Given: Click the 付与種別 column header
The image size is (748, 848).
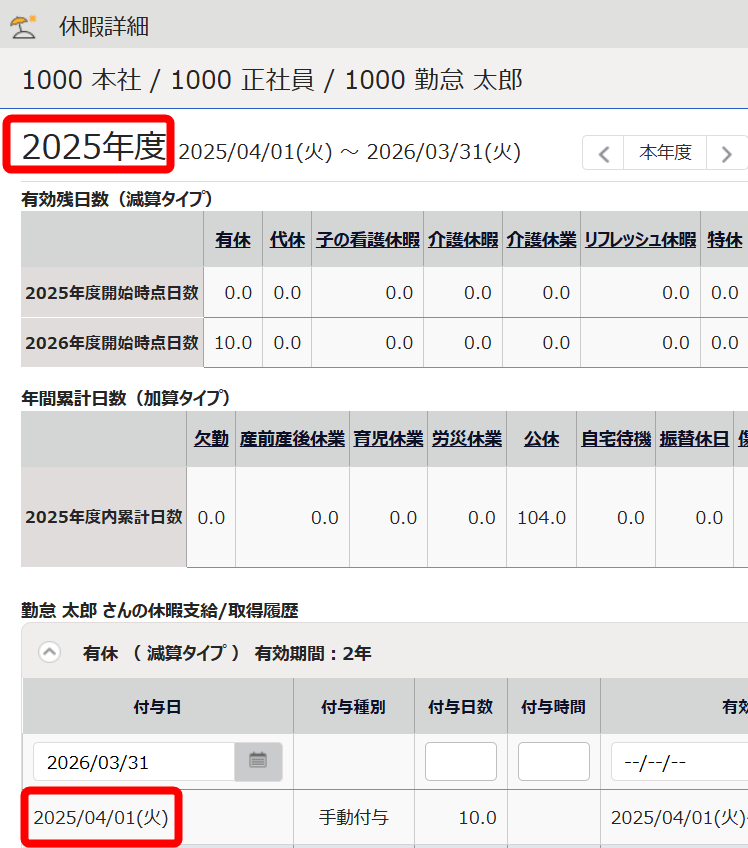Looking at the screenshot, I should (x=354, y=706).
